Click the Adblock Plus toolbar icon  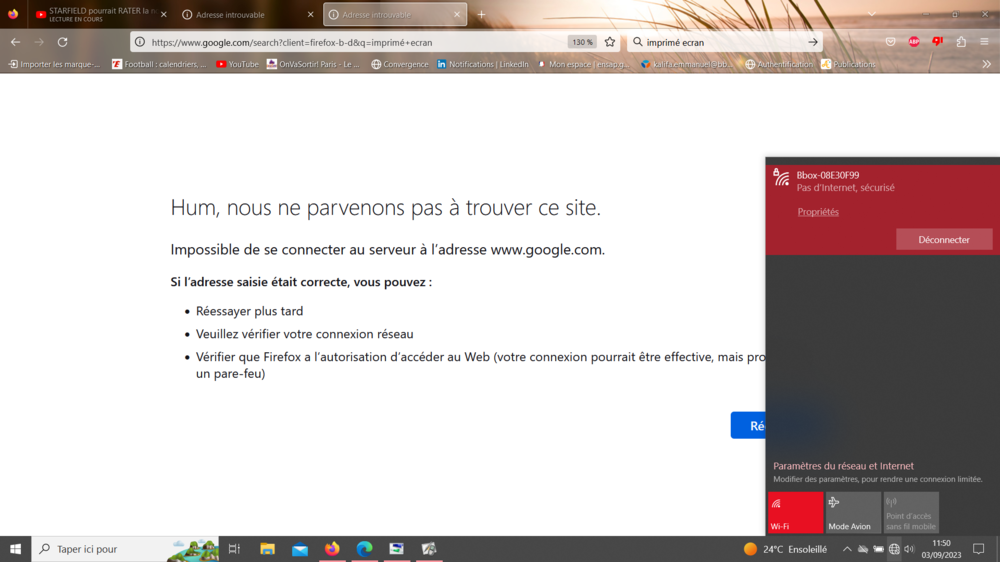point(914,42)
